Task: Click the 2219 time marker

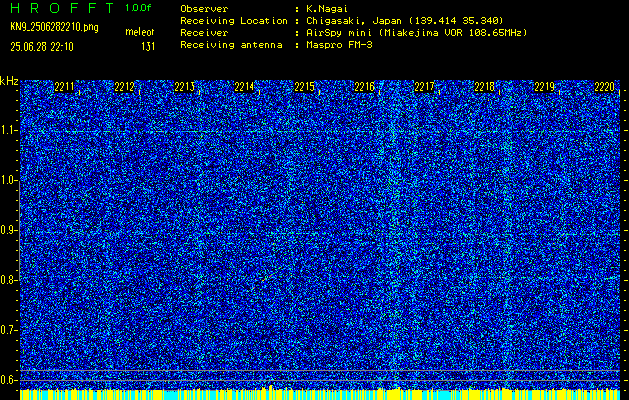Action: tap(544, 87)
